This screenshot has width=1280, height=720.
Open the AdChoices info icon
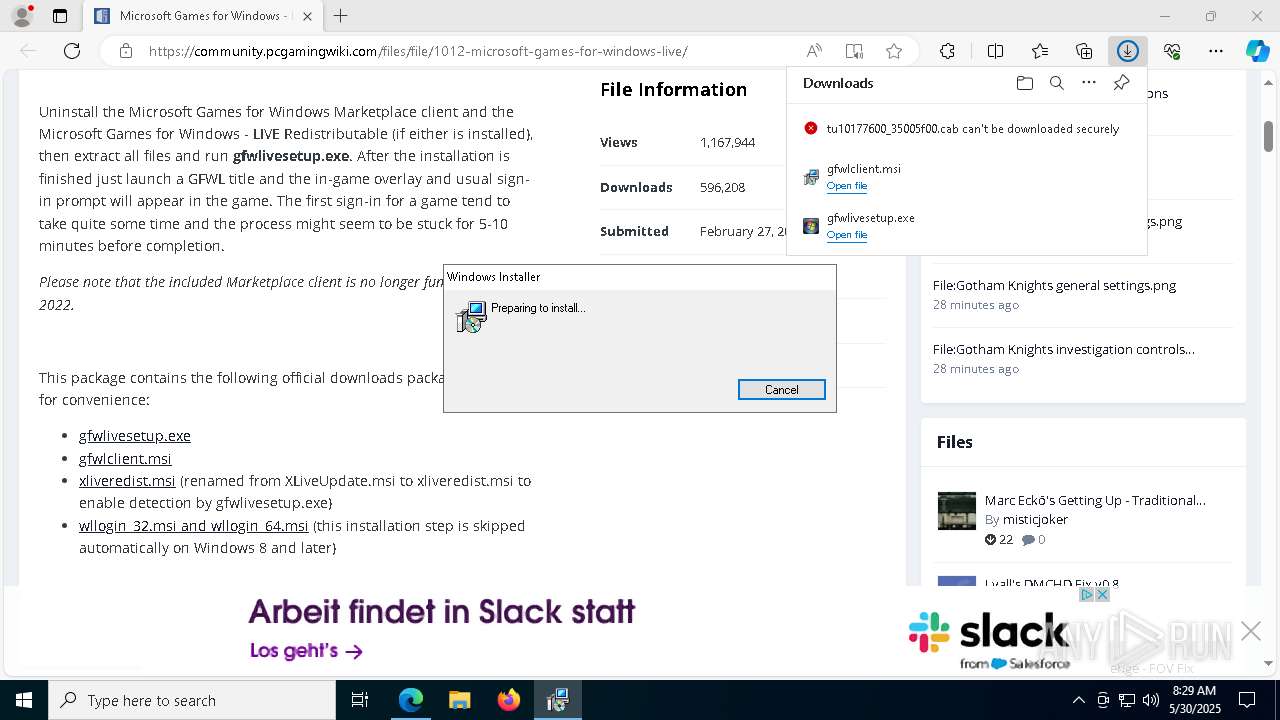[x=1086, y=595]
